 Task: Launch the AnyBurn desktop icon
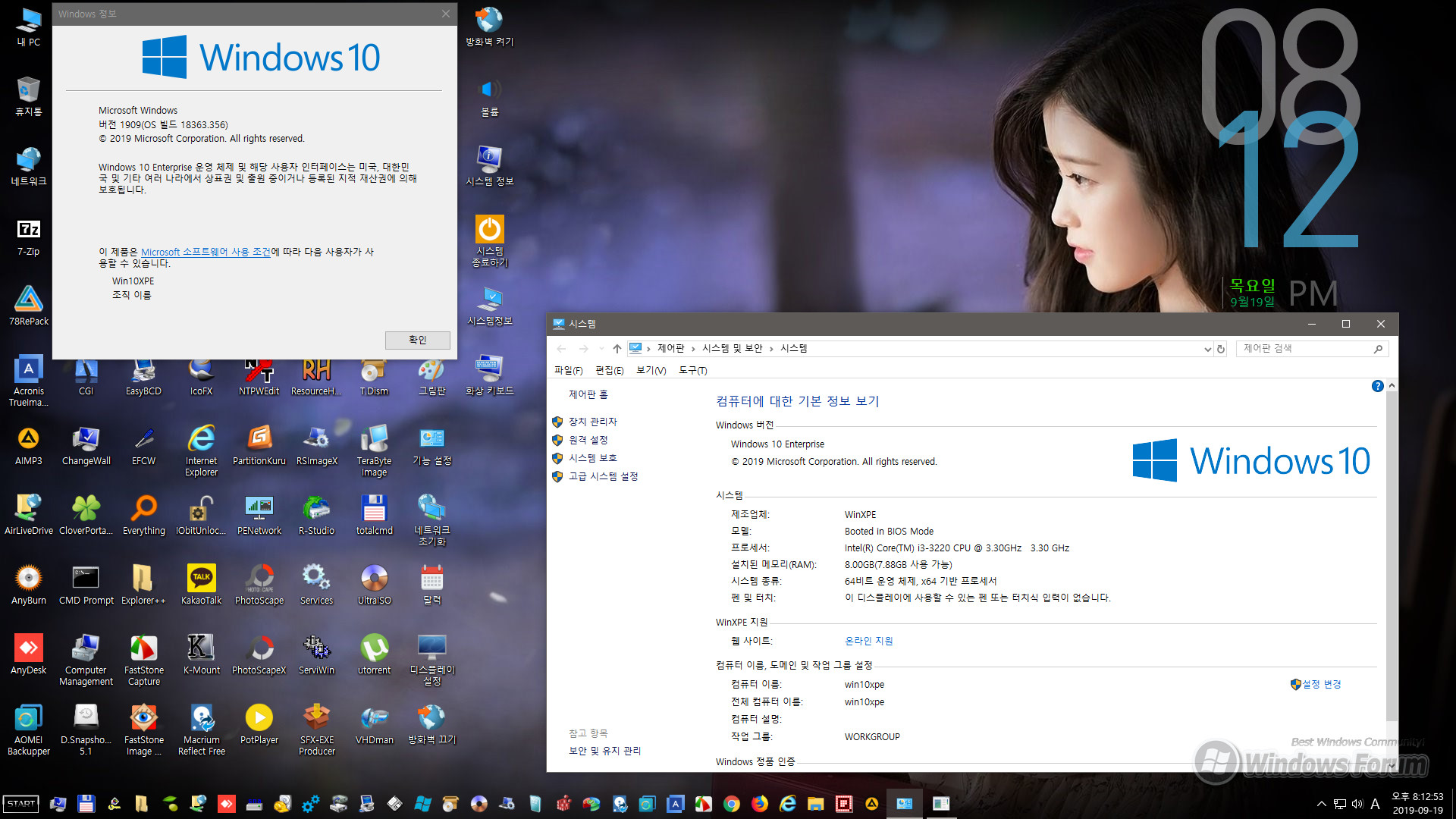pyautogui.click(x=28, y=585)
